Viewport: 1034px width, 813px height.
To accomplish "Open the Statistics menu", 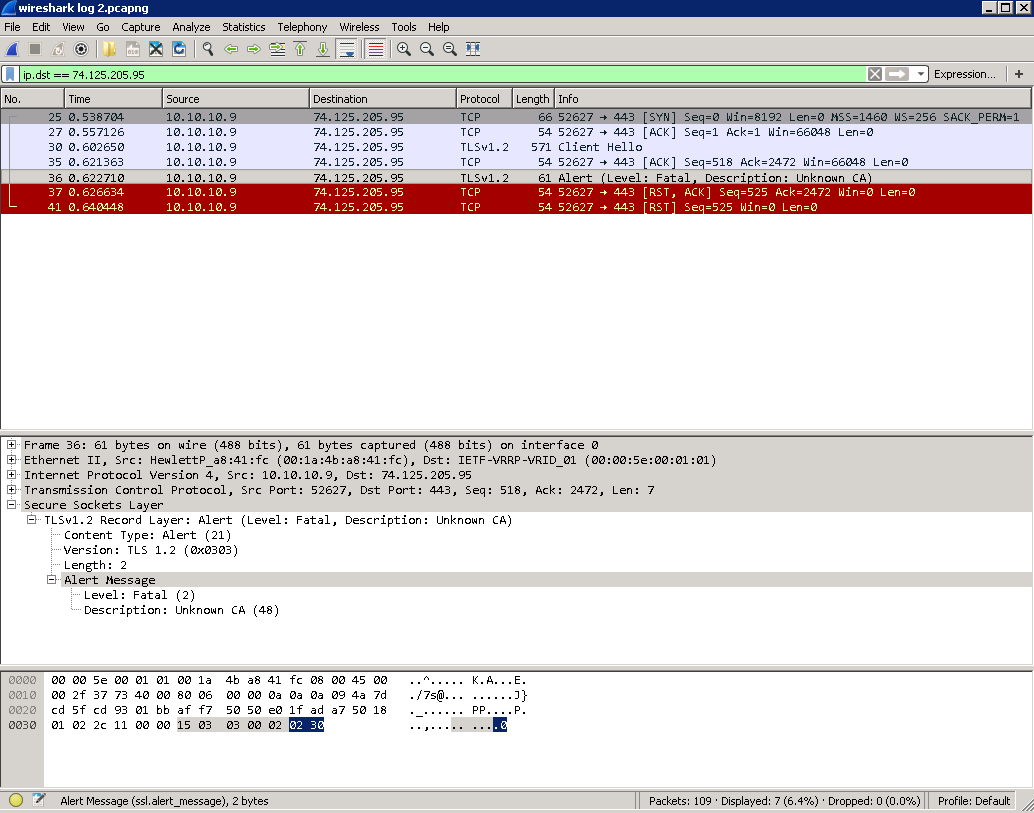I will (243, 27).
